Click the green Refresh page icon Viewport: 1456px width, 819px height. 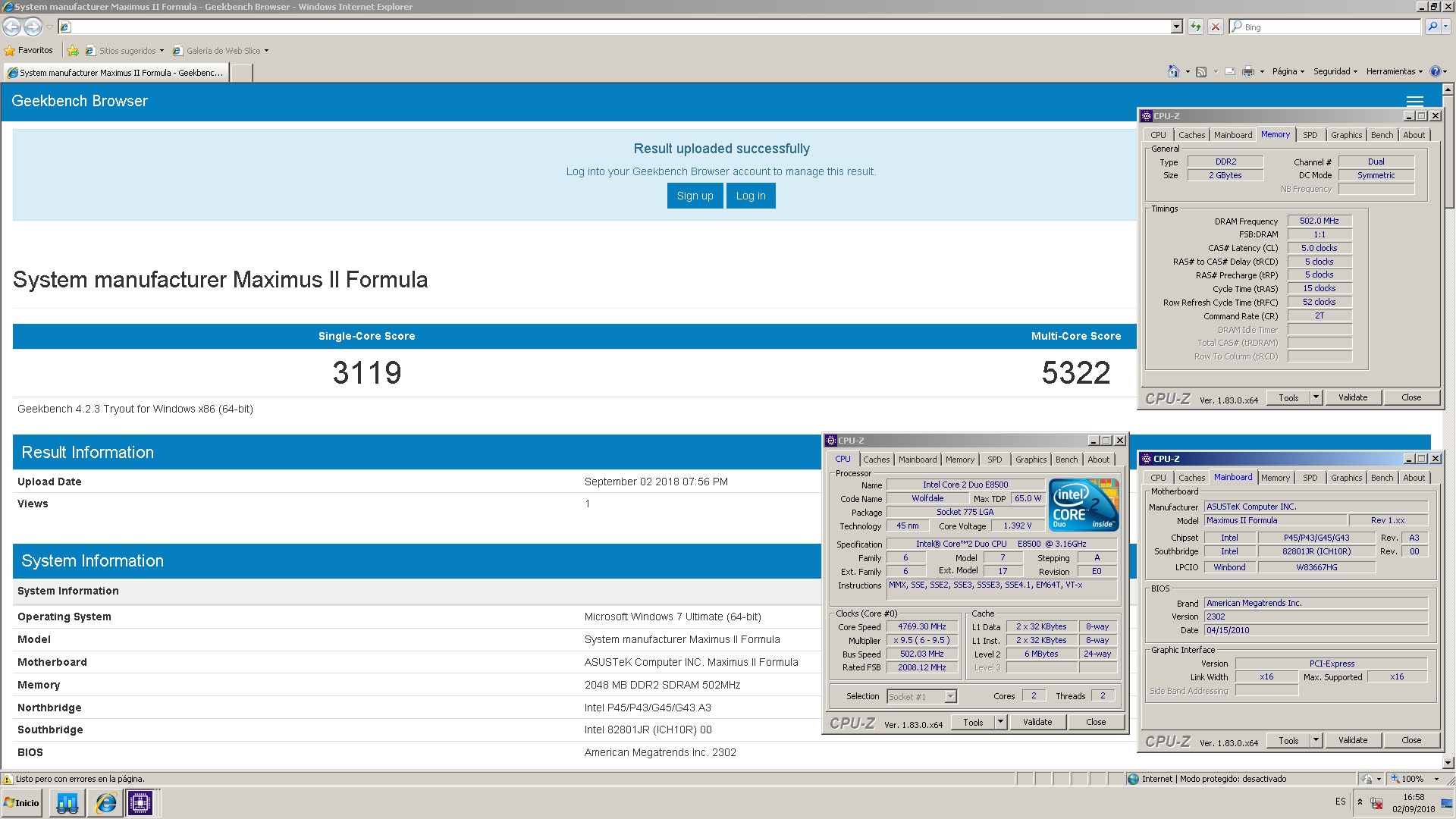tap(1196, 27)
